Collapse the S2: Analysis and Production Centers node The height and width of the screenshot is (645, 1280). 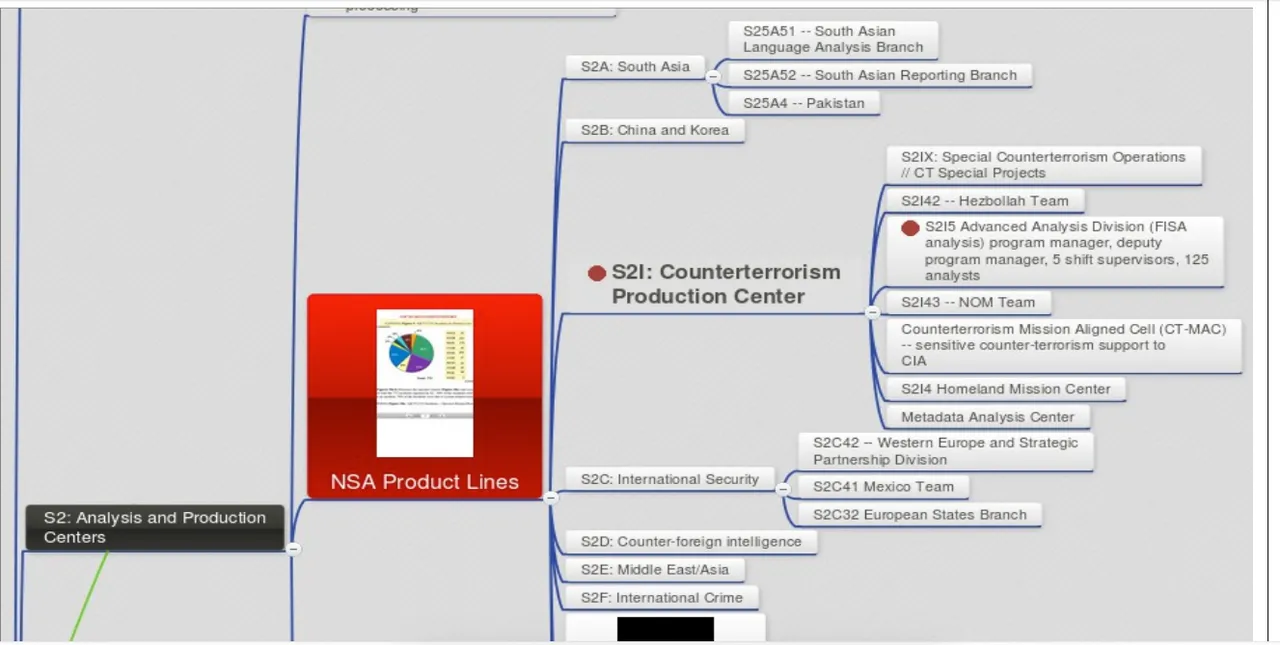(293, 548)
